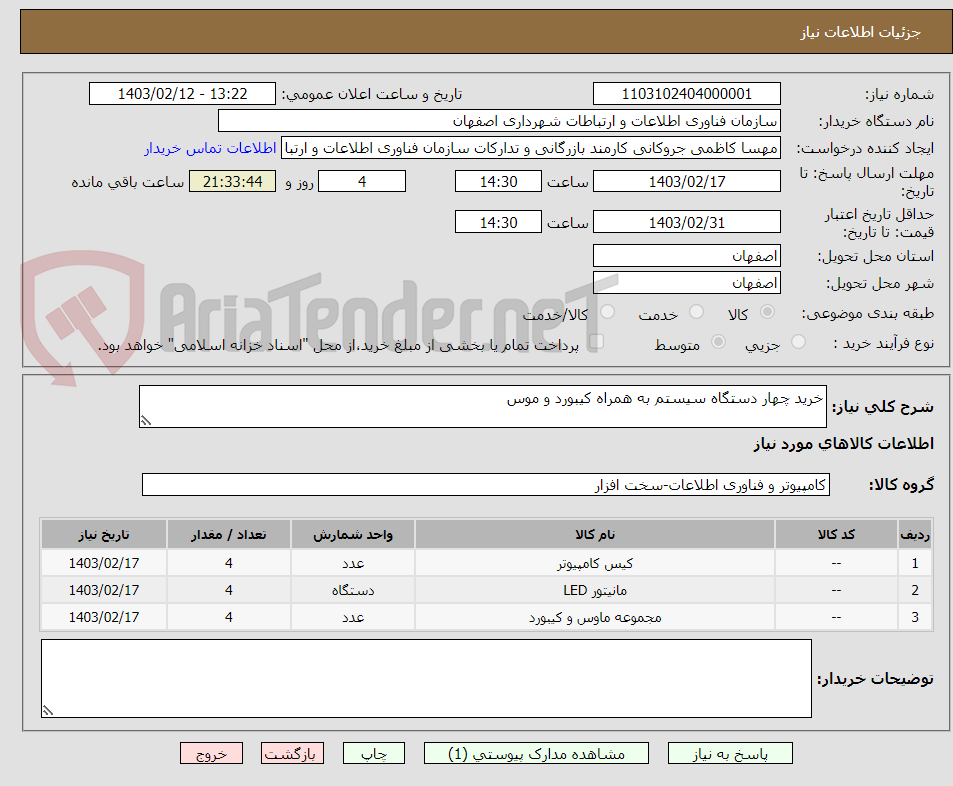Image resolution: width=953 pixels, height=786 pixels.
Task: Select the کالا radio button
Action: (x=768, y=312)
